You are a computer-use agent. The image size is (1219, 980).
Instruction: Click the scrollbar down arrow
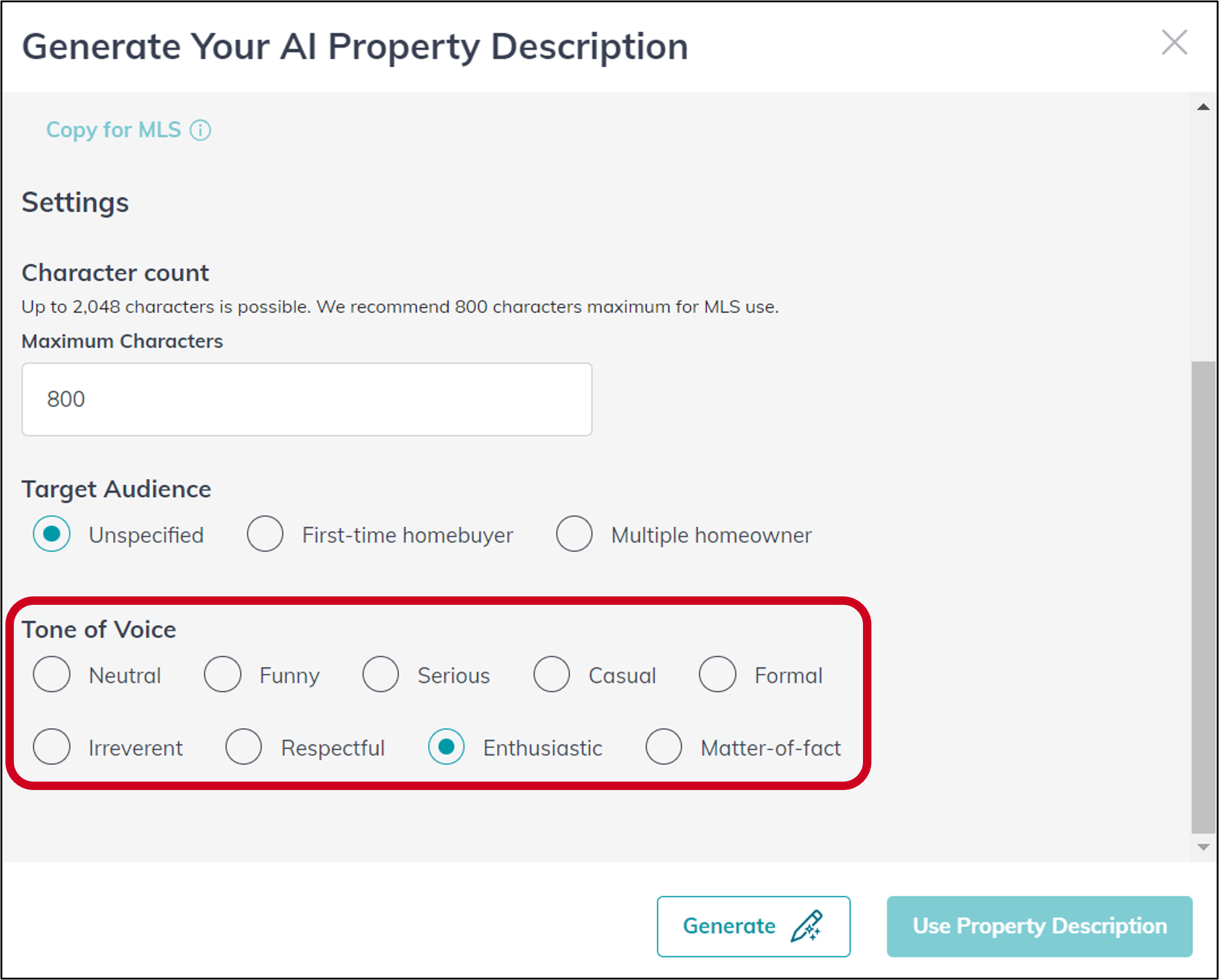pyautogui.click(x=1203, y=847)
